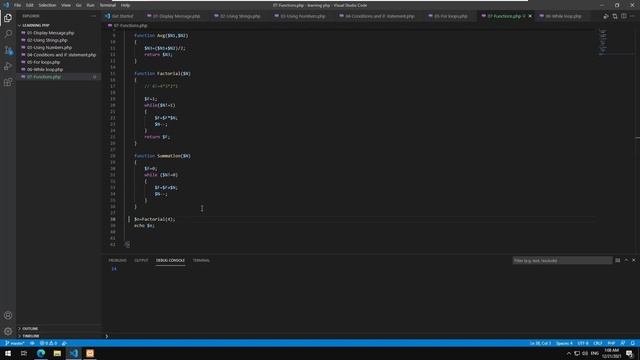Open the Help menu
Screen dimensions: 640x360
(125, 5)
